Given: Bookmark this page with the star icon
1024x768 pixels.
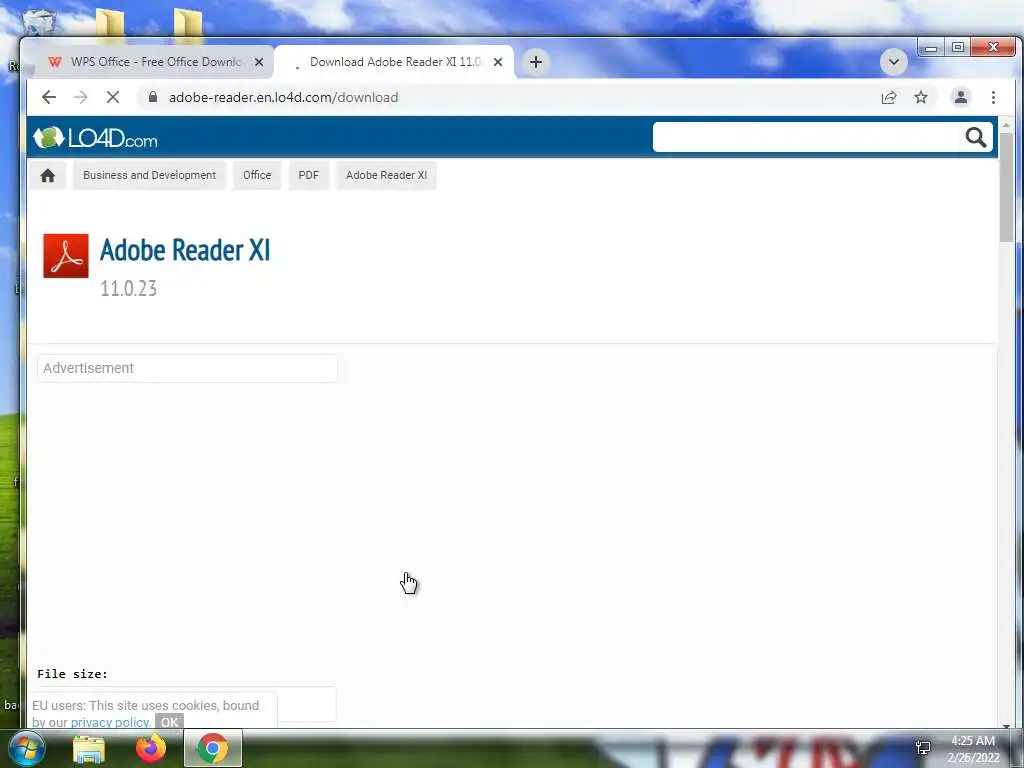Looking at the screenshot, I should [x=921, y=97].
